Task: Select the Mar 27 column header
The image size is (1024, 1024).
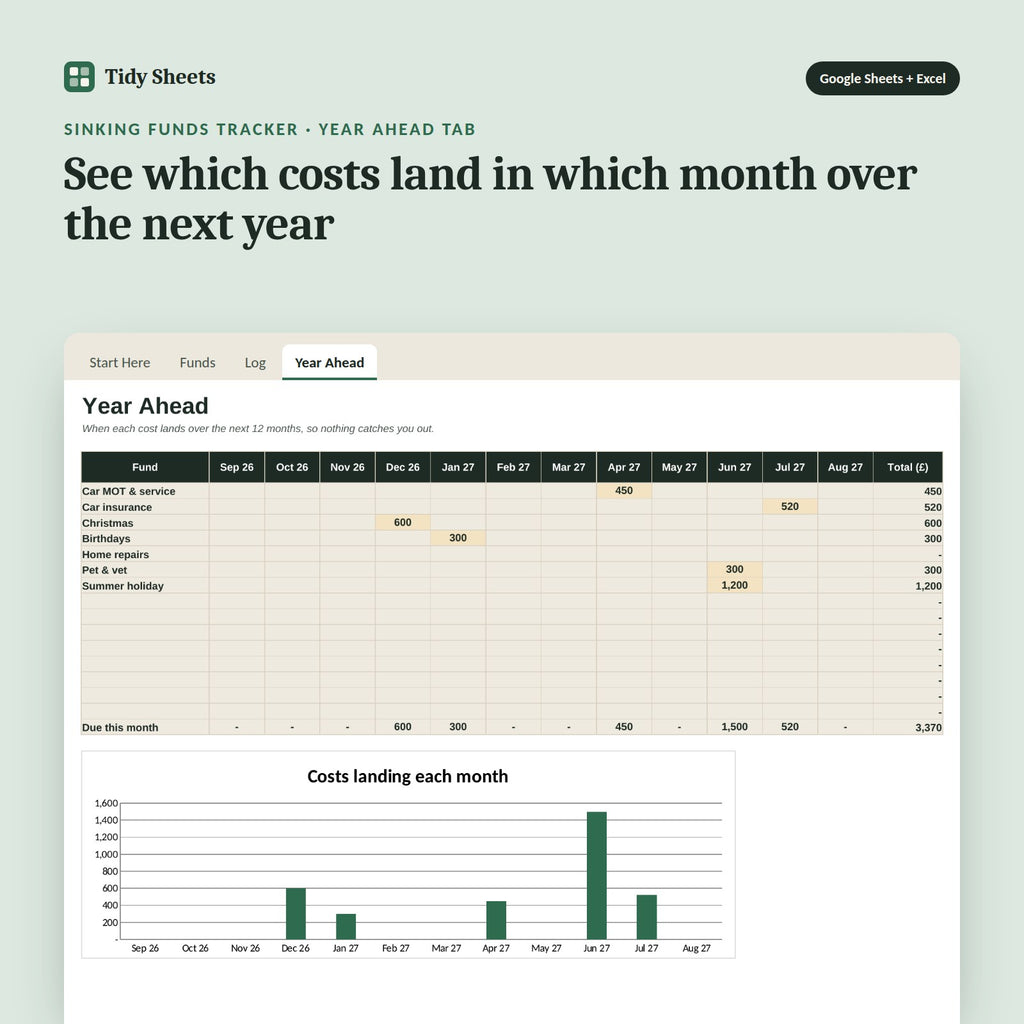Action: click(569, 467)
